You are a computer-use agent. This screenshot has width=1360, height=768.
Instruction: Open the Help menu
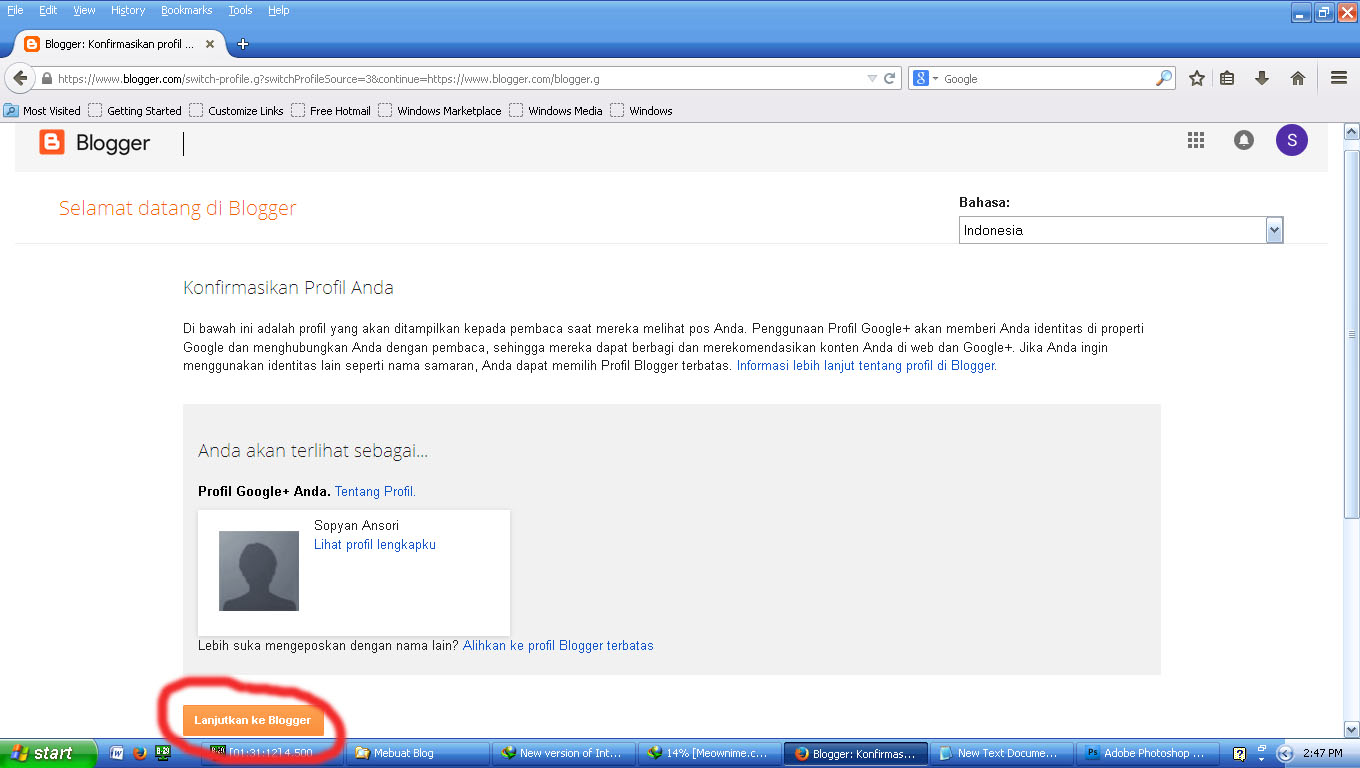[x=279, y=10]
